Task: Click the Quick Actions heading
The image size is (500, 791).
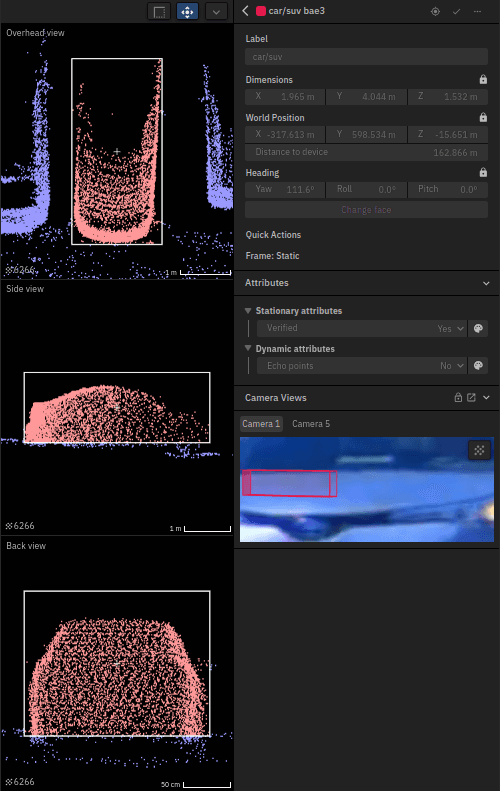Action: coord(273,235)
